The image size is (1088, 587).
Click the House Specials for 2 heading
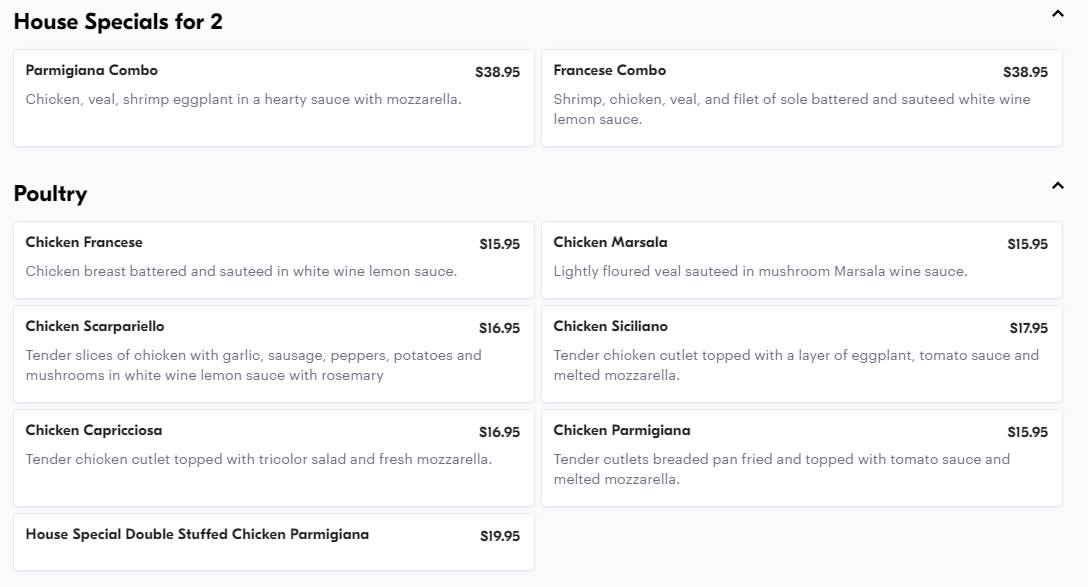[x=118, y=22]
